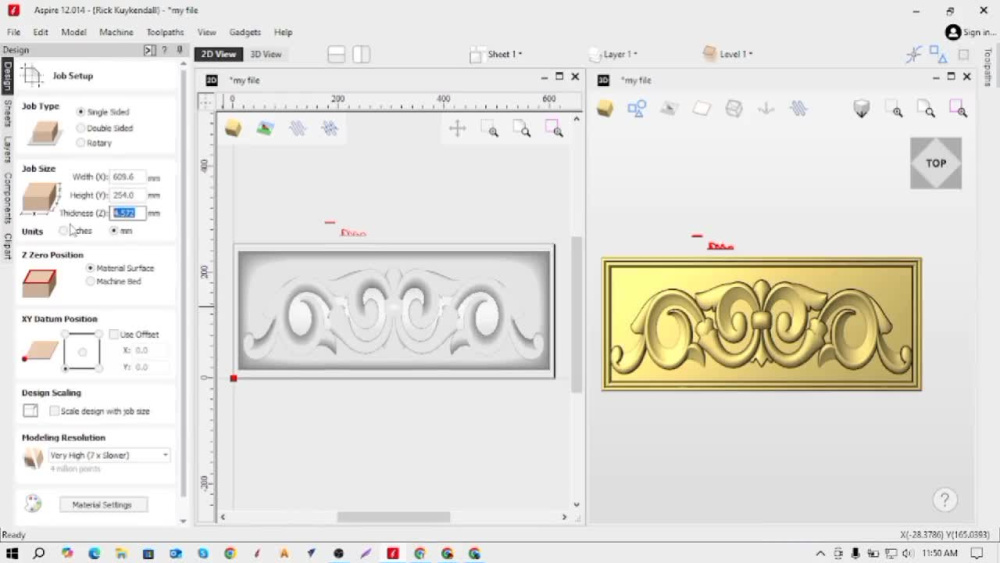Open the Modeling Resolution dropdown

pos(109,455)
